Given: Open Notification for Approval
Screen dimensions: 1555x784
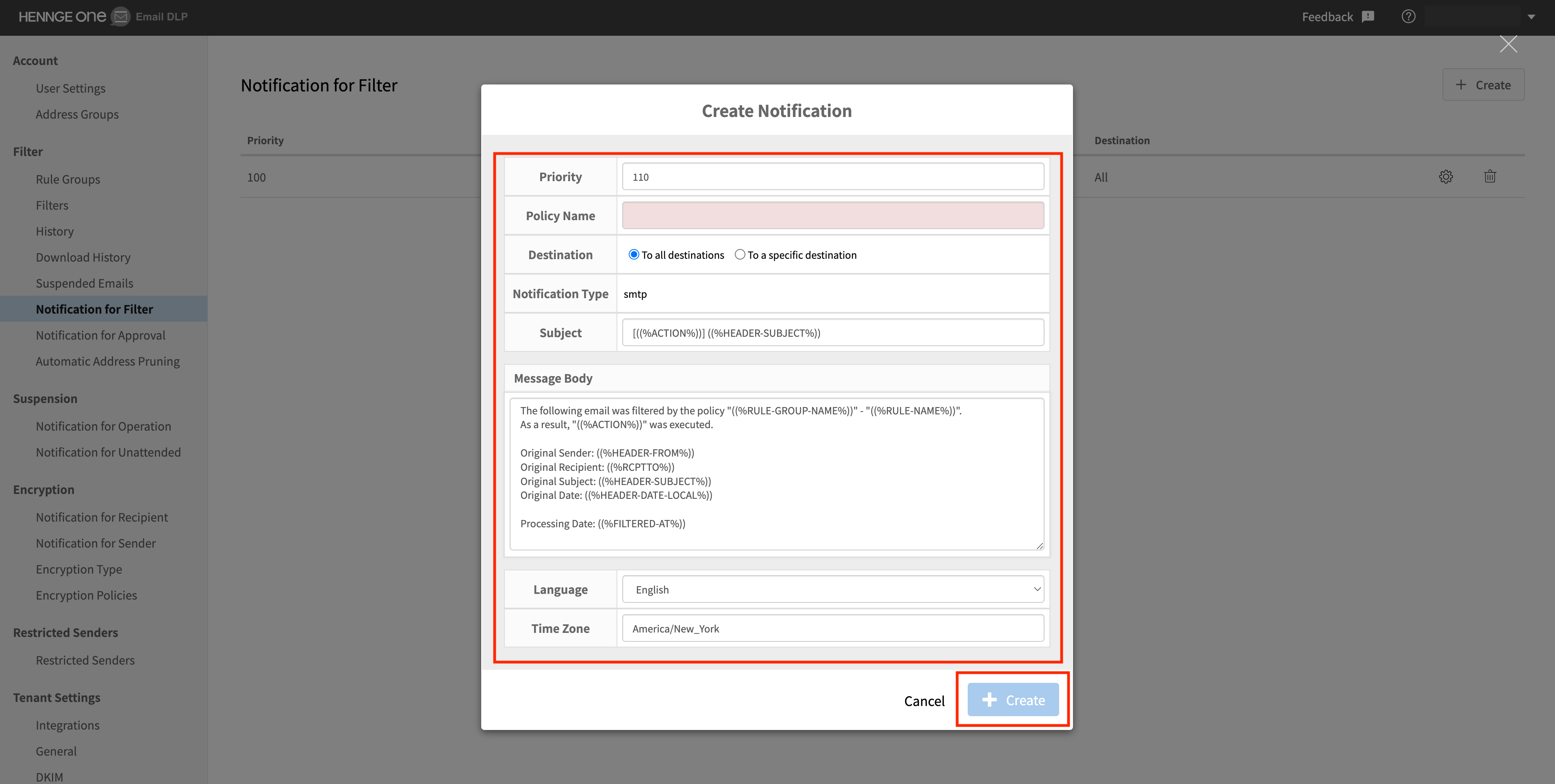Looking at the screenshot, I should pos(101,335).
